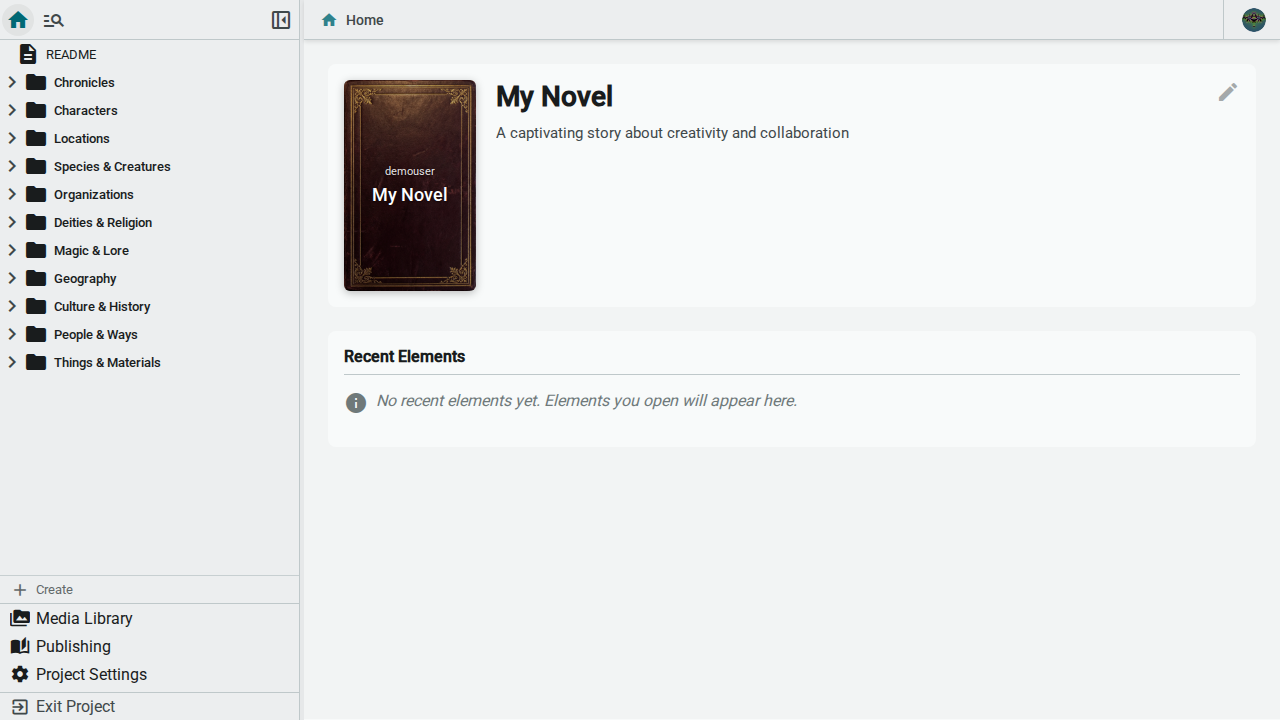Click the 'No recent elements yet' message

pos(586,401)
